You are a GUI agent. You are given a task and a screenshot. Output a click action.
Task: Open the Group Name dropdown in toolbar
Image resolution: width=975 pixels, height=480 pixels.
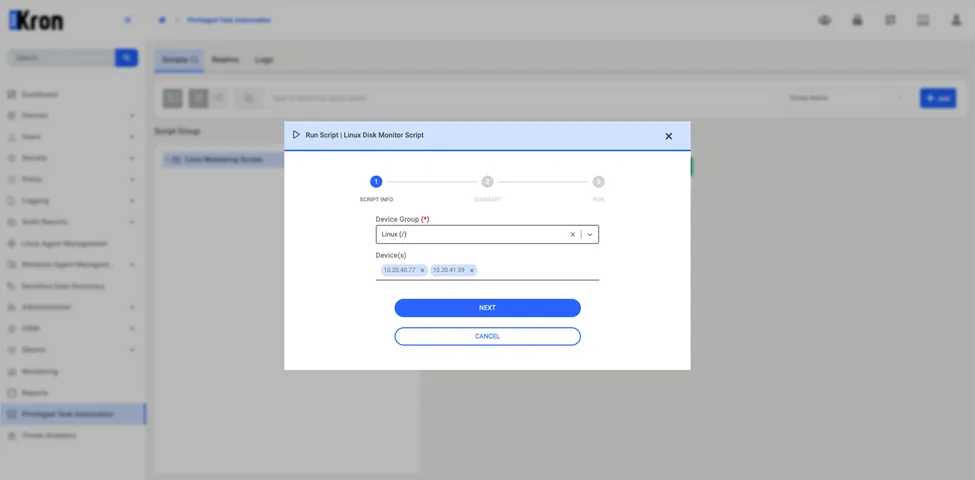(846, 98)
